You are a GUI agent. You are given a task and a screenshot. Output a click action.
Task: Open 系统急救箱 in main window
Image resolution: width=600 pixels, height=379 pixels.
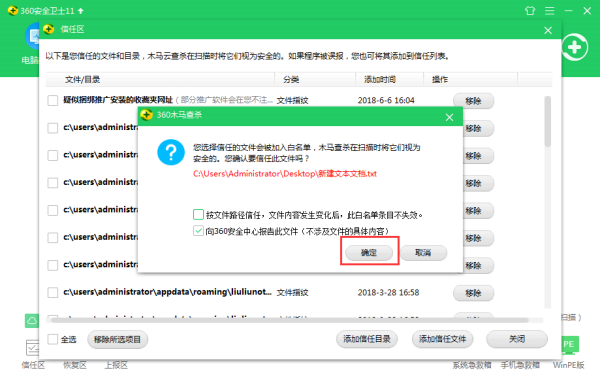[472, 365]
